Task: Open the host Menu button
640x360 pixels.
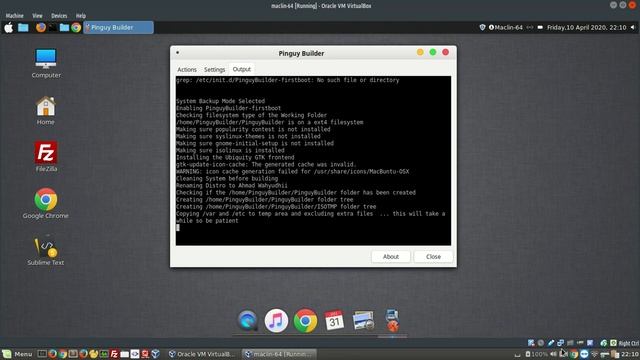Action: point(17,354)
